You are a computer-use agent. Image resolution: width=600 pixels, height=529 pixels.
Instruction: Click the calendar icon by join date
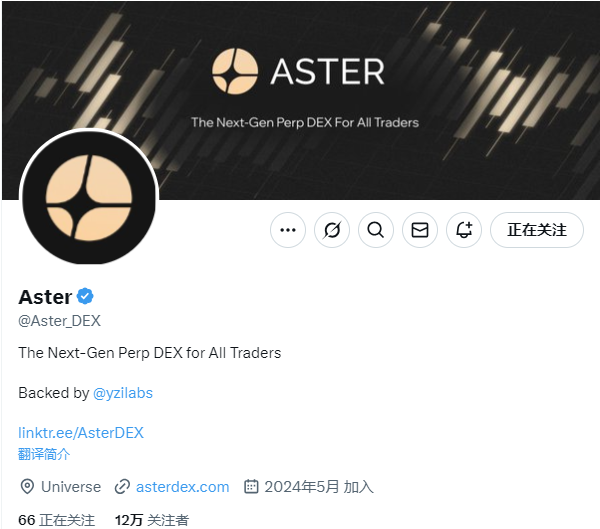click(x=251, y=487)
